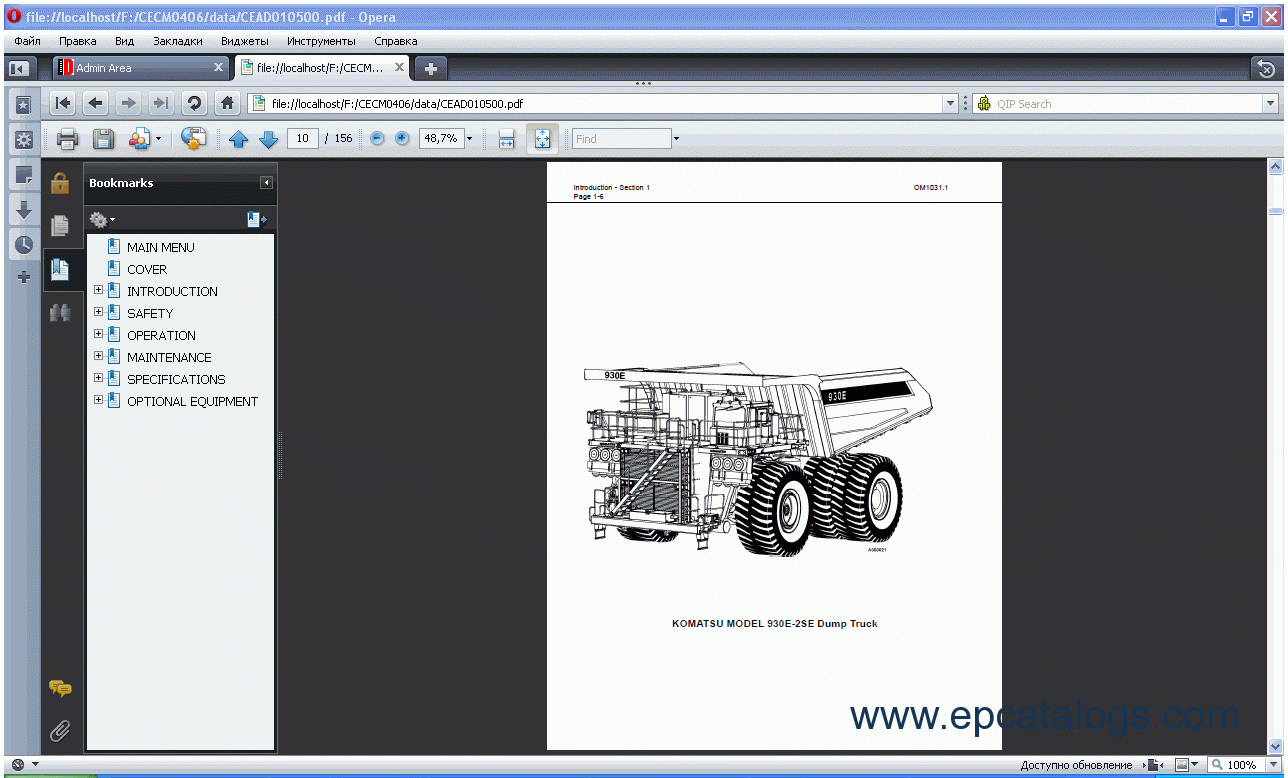Screen dimensions: 1288x778
Task: Focus the Find text field
Action: pos(621,139)
